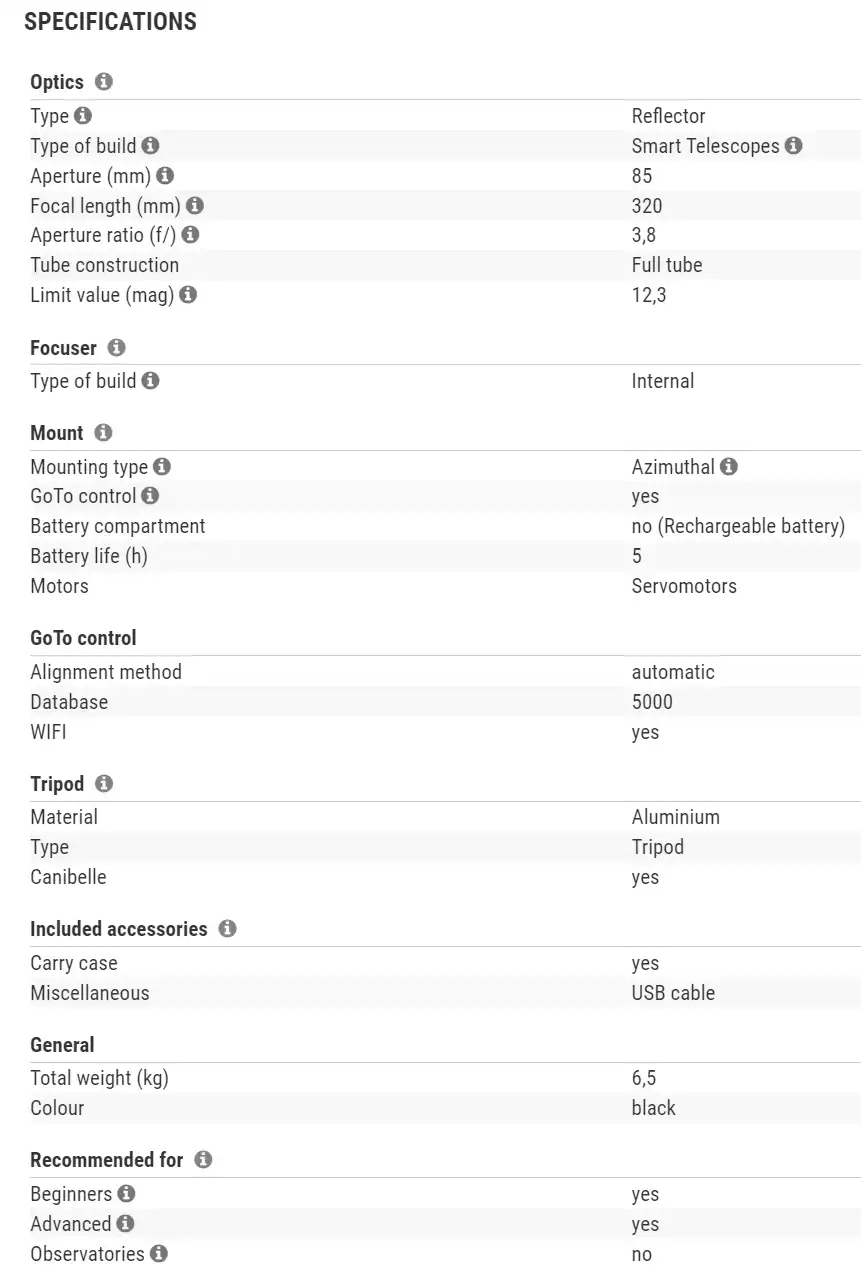The image size is (861, 1276).
Task: Show info for GoTo control row
Action: (151, 496)
